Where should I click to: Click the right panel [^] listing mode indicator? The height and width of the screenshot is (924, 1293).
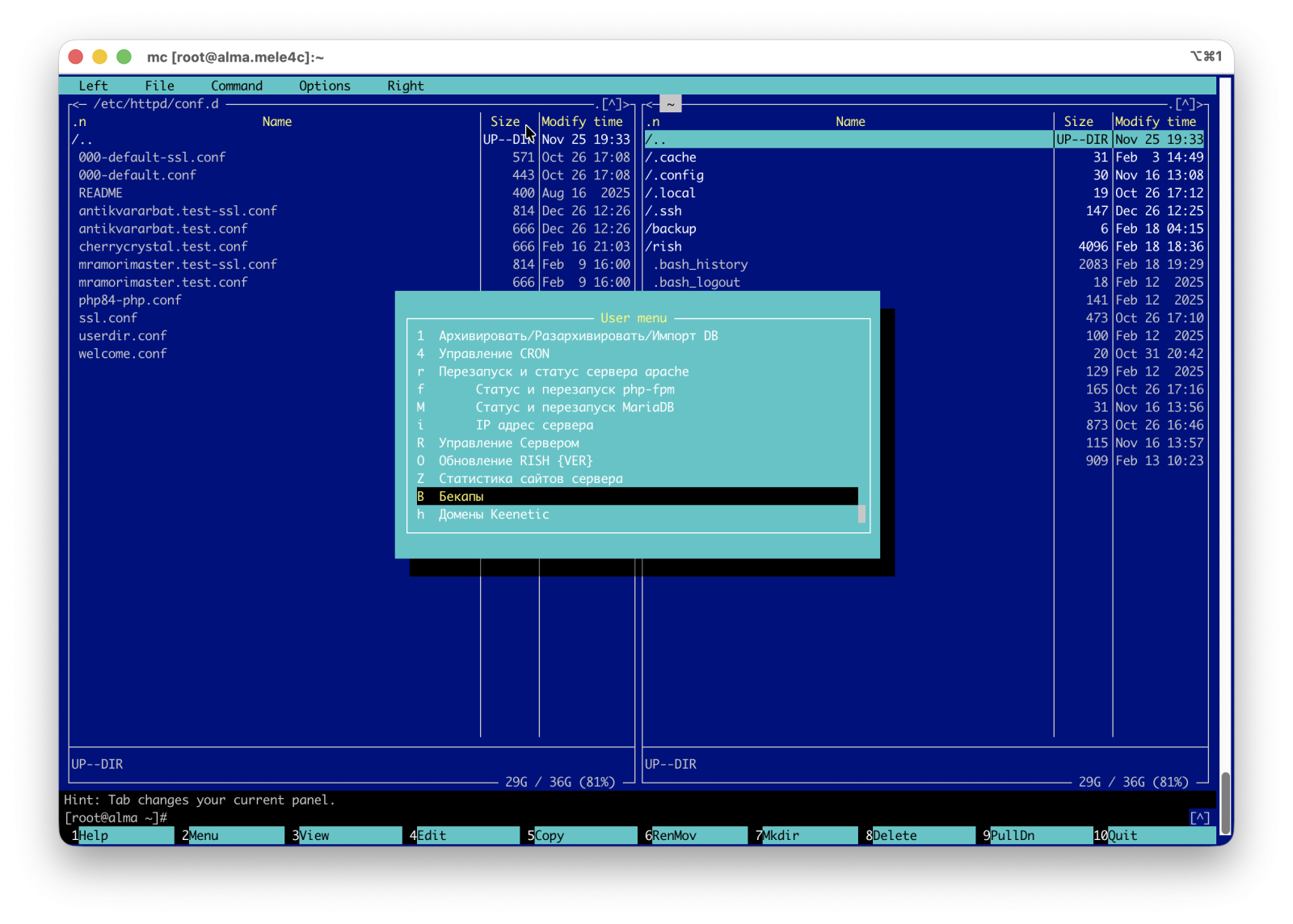pos(1186,104)
